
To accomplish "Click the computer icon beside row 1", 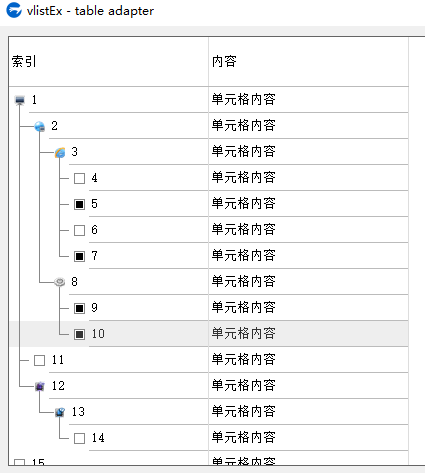I will coord(20,100).
